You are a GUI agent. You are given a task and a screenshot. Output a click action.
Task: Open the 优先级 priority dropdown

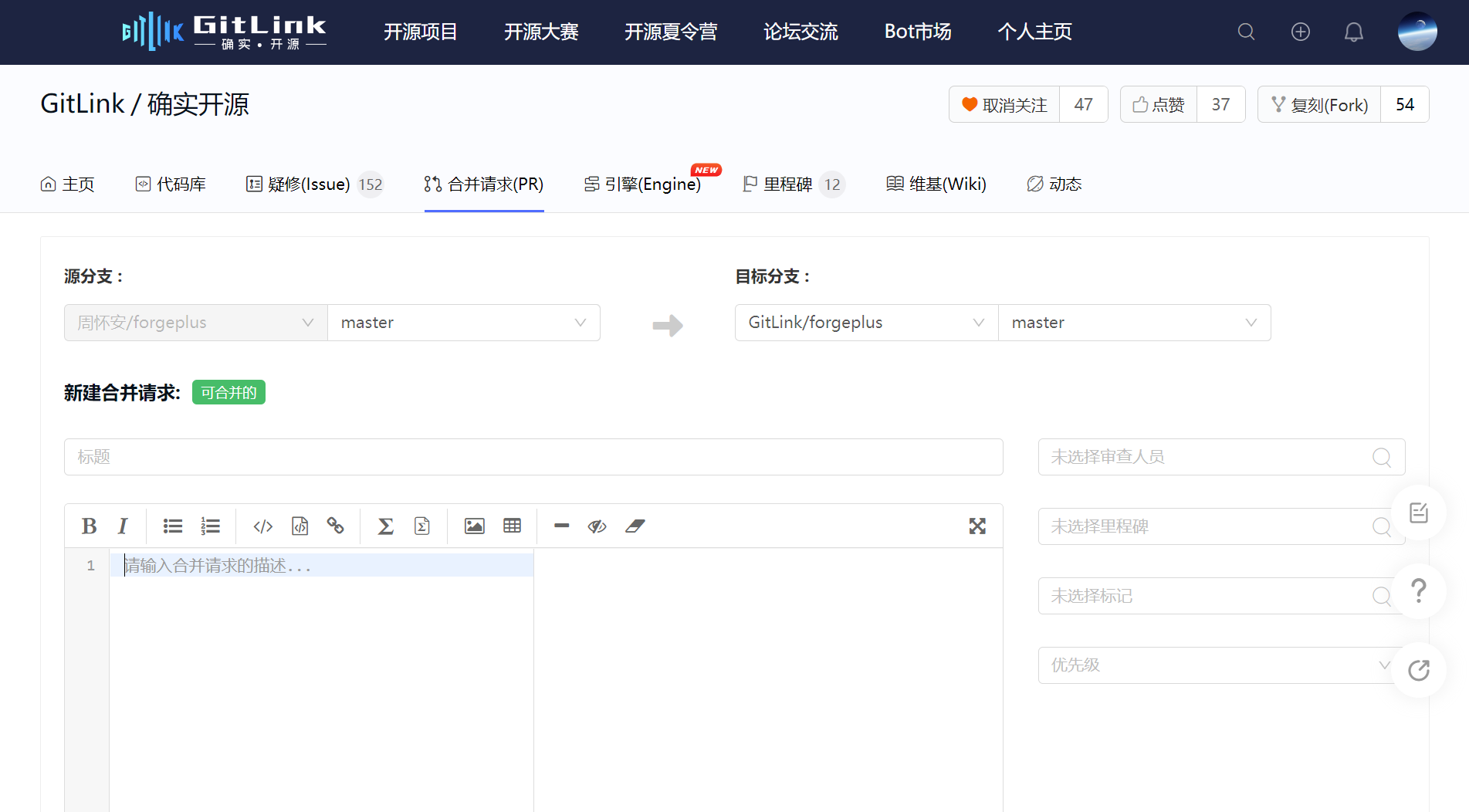(x=1221, y=665)
